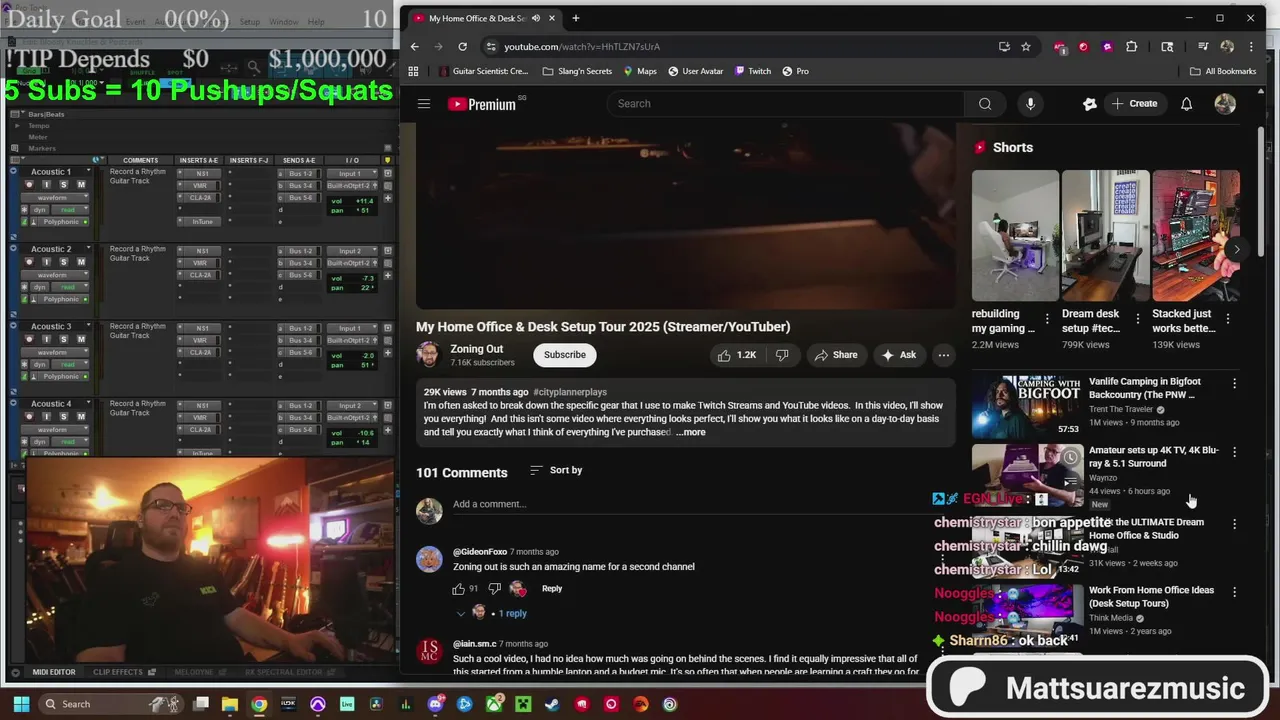Screen dimensions: 1280x720
Task: Select the My Home Office browser tab
Action: tap(485, 18)
